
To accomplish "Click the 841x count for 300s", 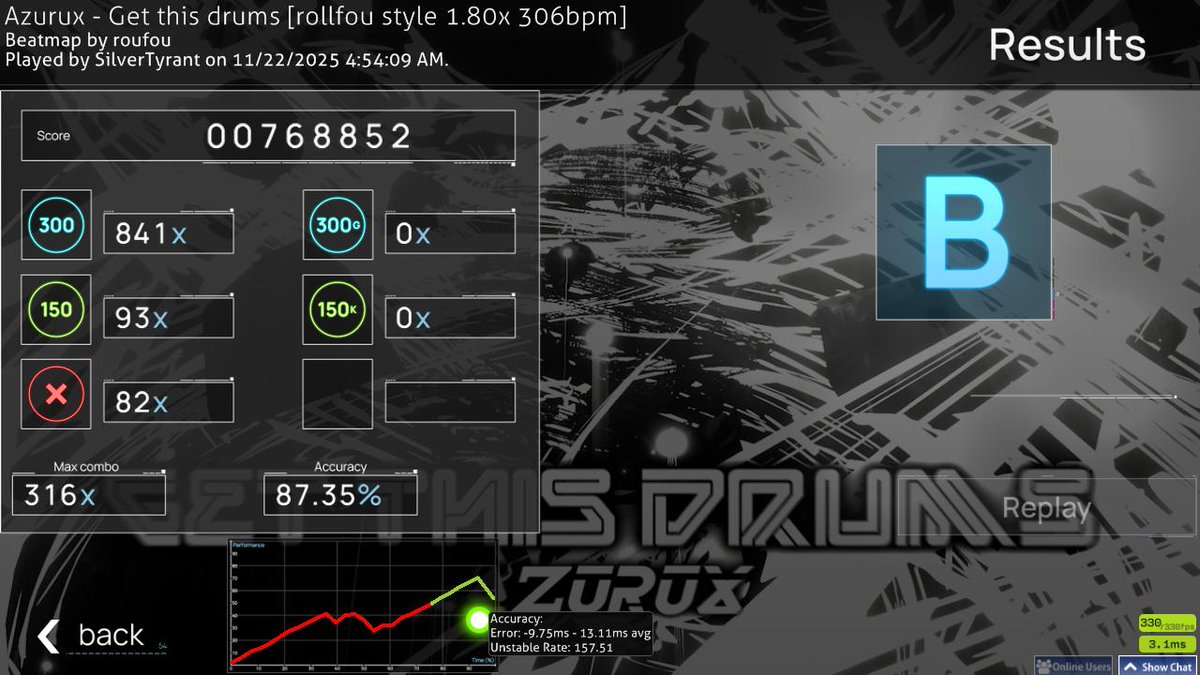I will (151, 234).
